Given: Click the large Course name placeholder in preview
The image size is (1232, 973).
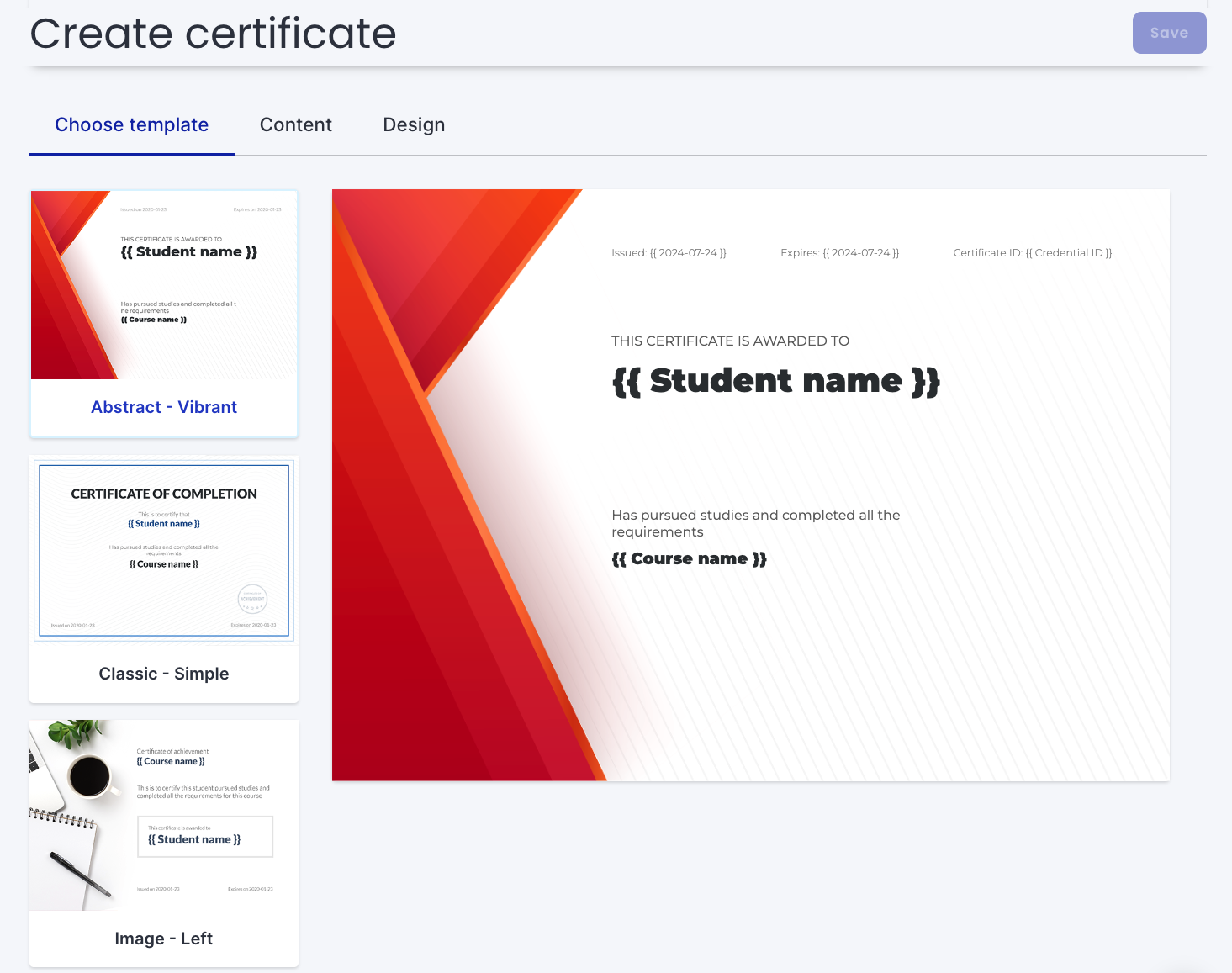Looking at the screenshot, I should pyautogui.click(x=689, y=559).
